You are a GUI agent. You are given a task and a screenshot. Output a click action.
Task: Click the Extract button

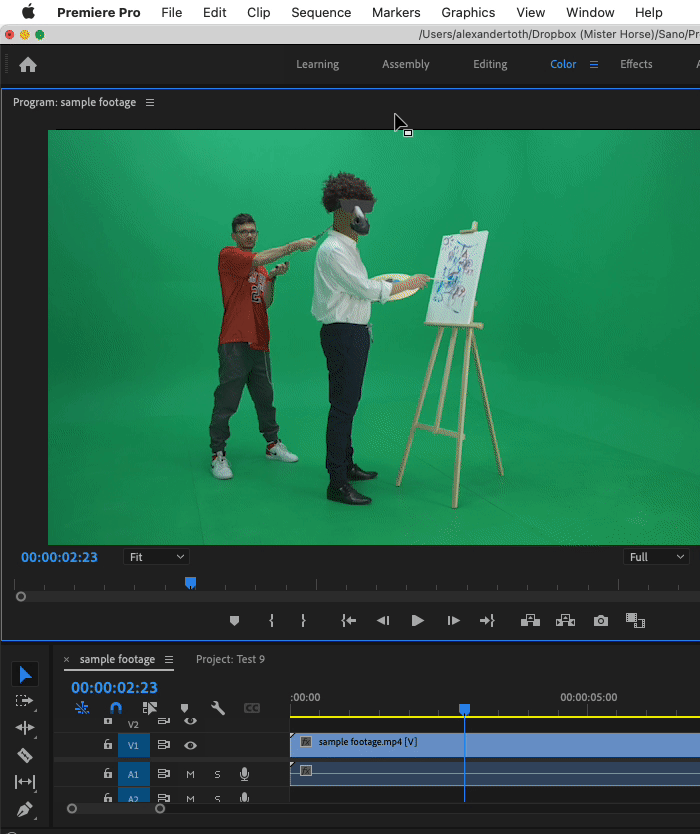(565, 620)
